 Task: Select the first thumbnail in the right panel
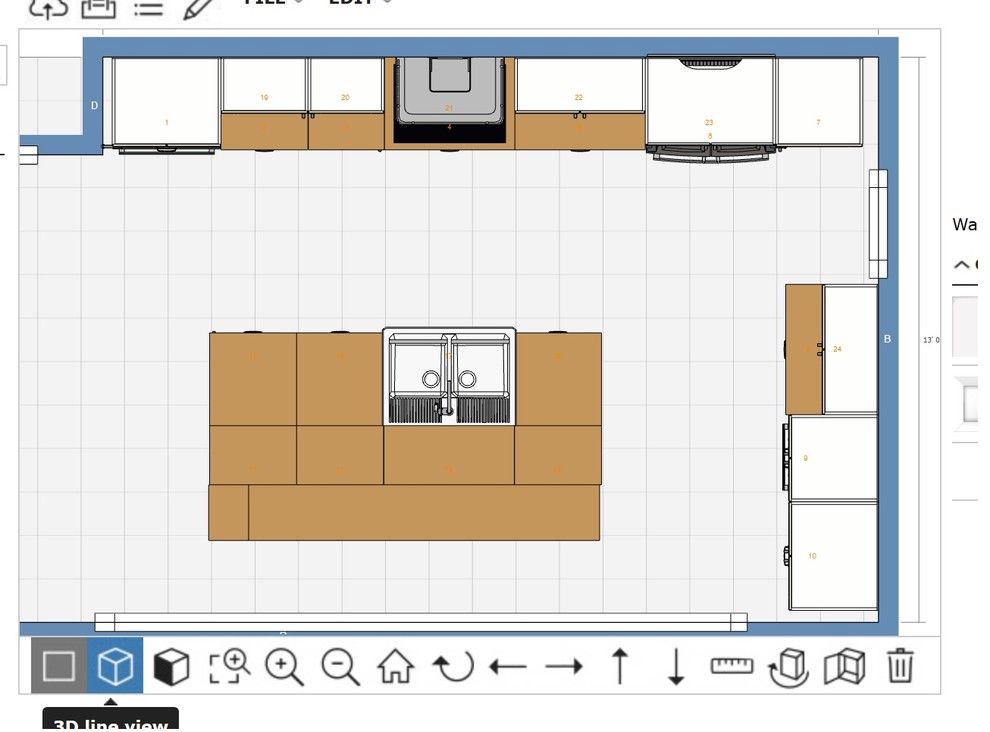(965, 327)
